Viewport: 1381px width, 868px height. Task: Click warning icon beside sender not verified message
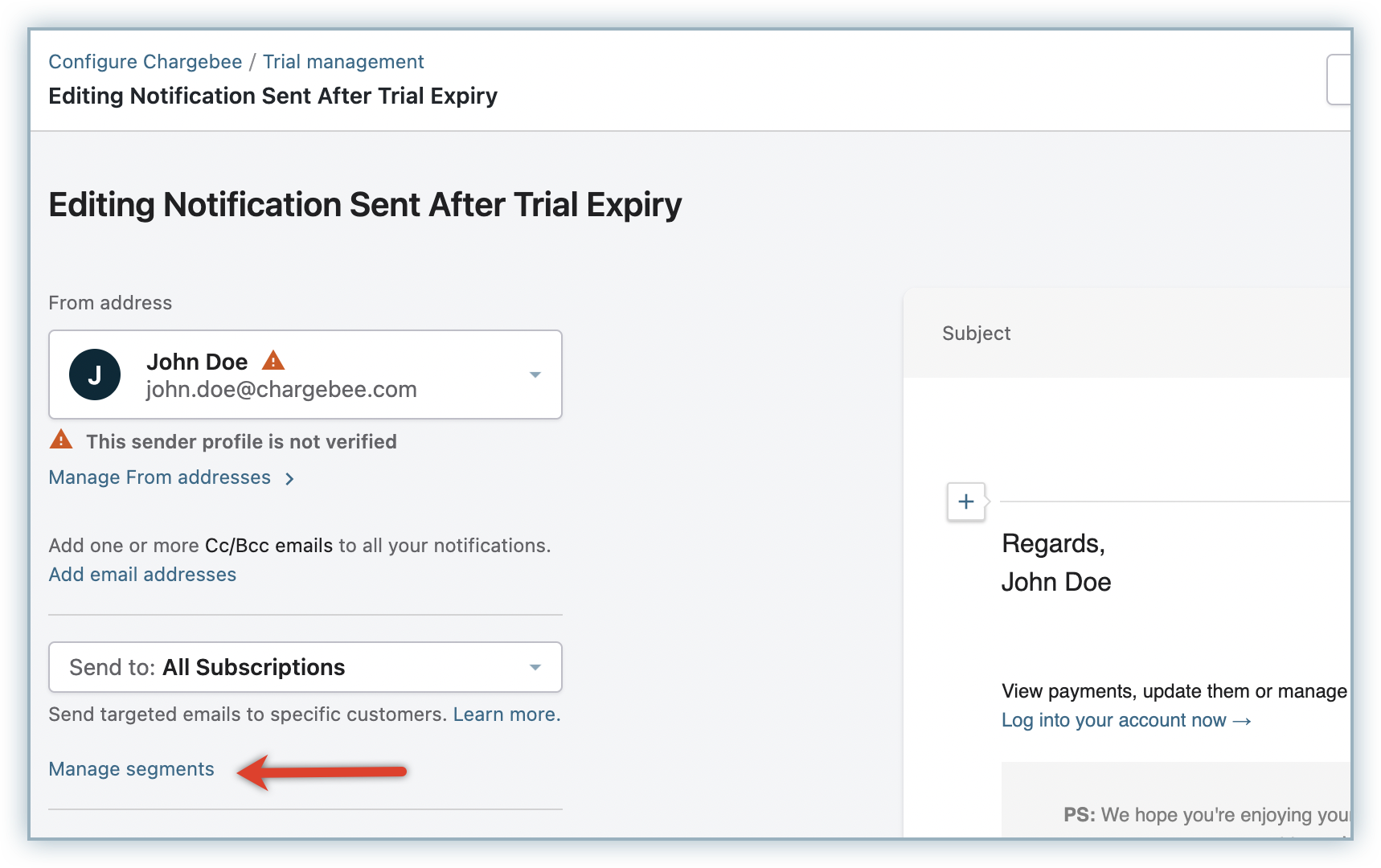pos(61,440)
